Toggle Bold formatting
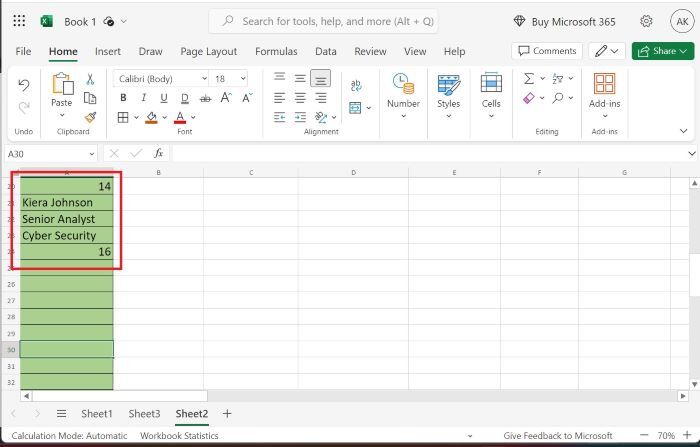The height and width of the screenshot is (447, 700). [123, 97]
